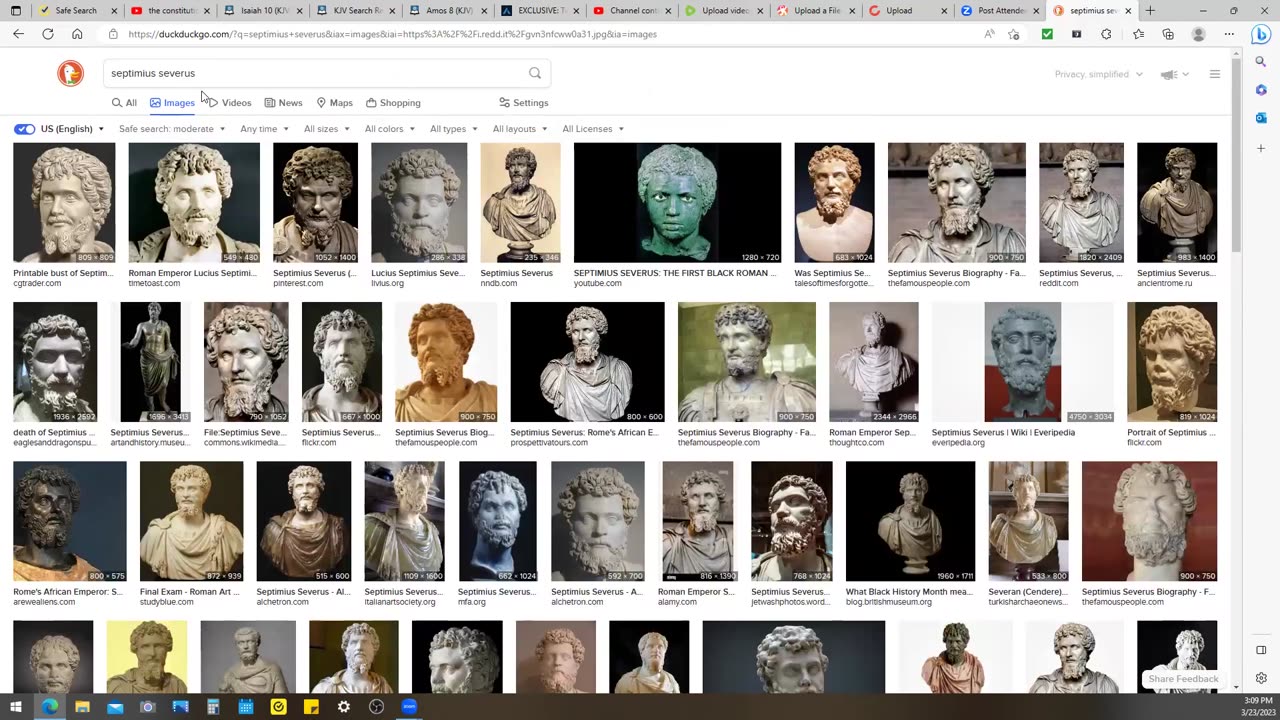Open Safe search: moderate dropdown
This screenshot has height=720, width=1280.
[172, 129]
